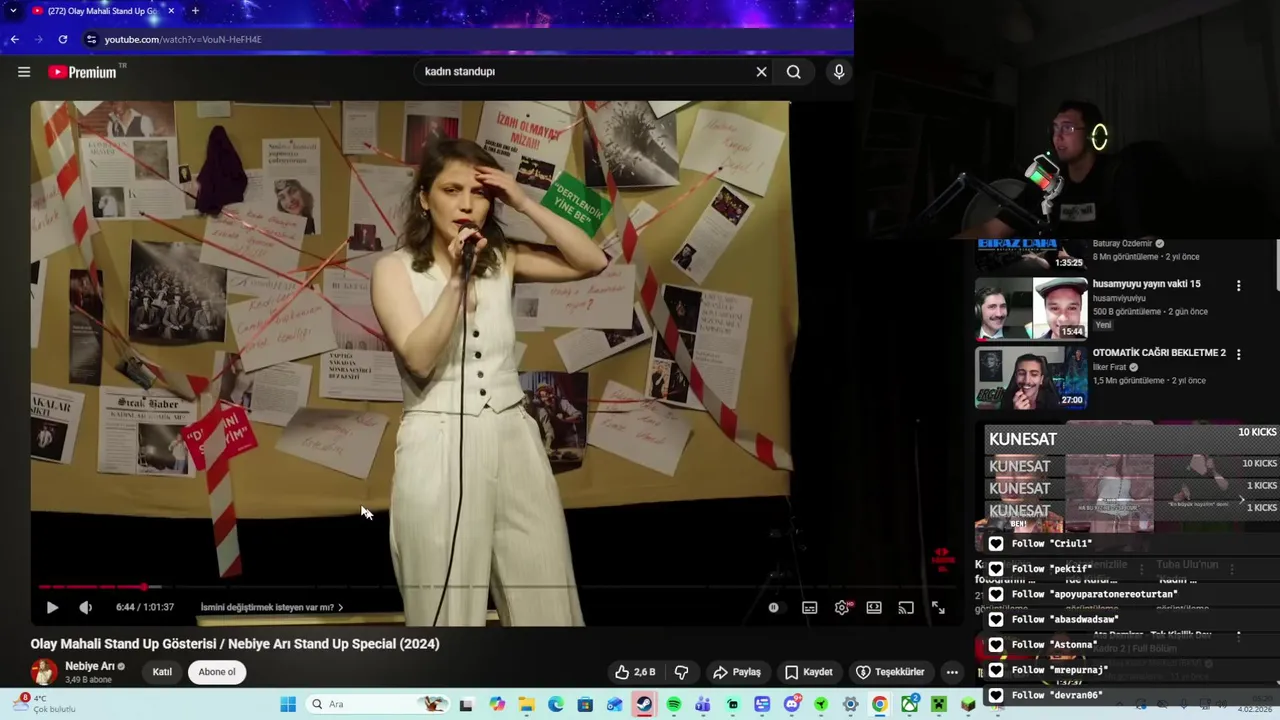Open Microsoft Edge from the taskbar
1280x720 pixels.
pyautogui.click(x=555, y=704)
